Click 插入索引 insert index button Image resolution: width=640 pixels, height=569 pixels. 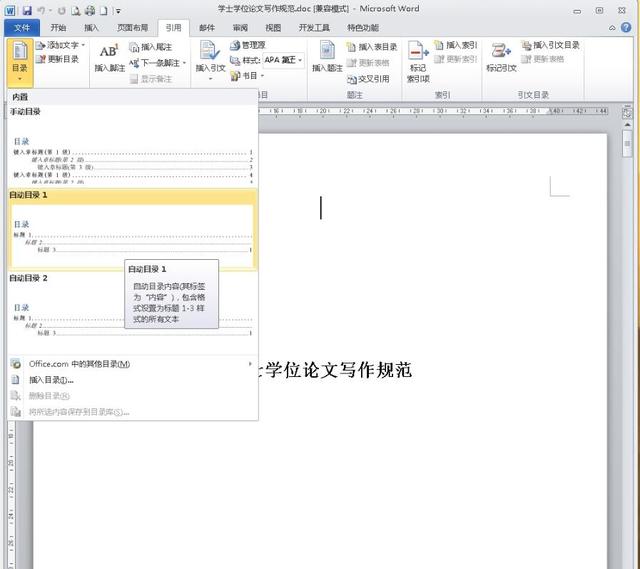click(456, 45)
